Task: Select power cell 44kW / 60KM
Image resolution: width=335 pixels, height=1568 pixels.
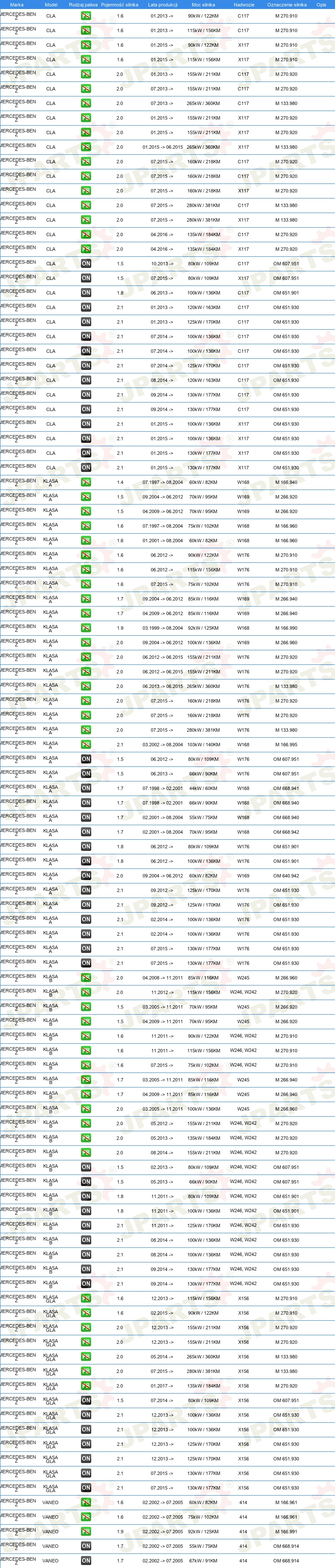Action: coord(203,788)
